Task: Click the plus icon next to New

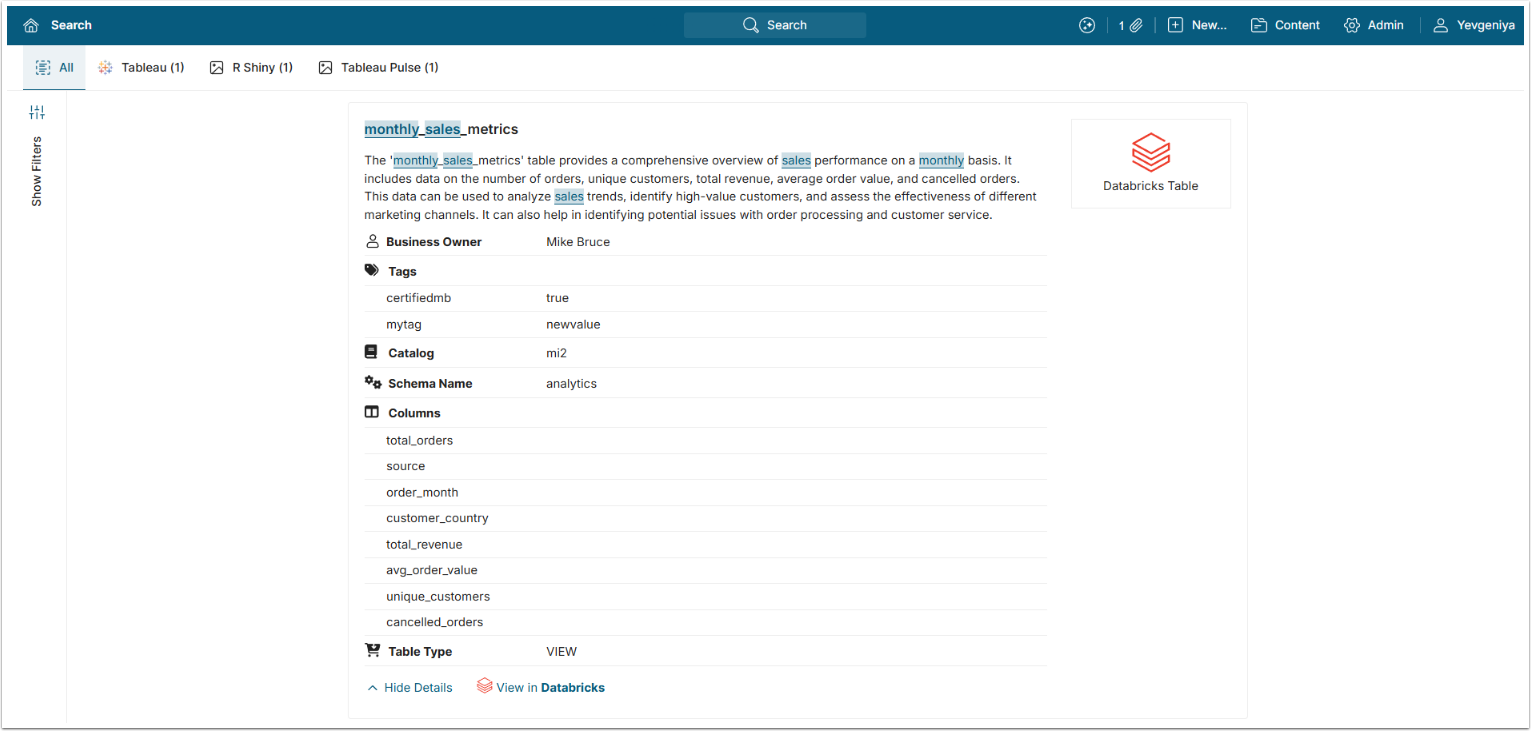Action: pyautogui.click(x=1175, y=25)
